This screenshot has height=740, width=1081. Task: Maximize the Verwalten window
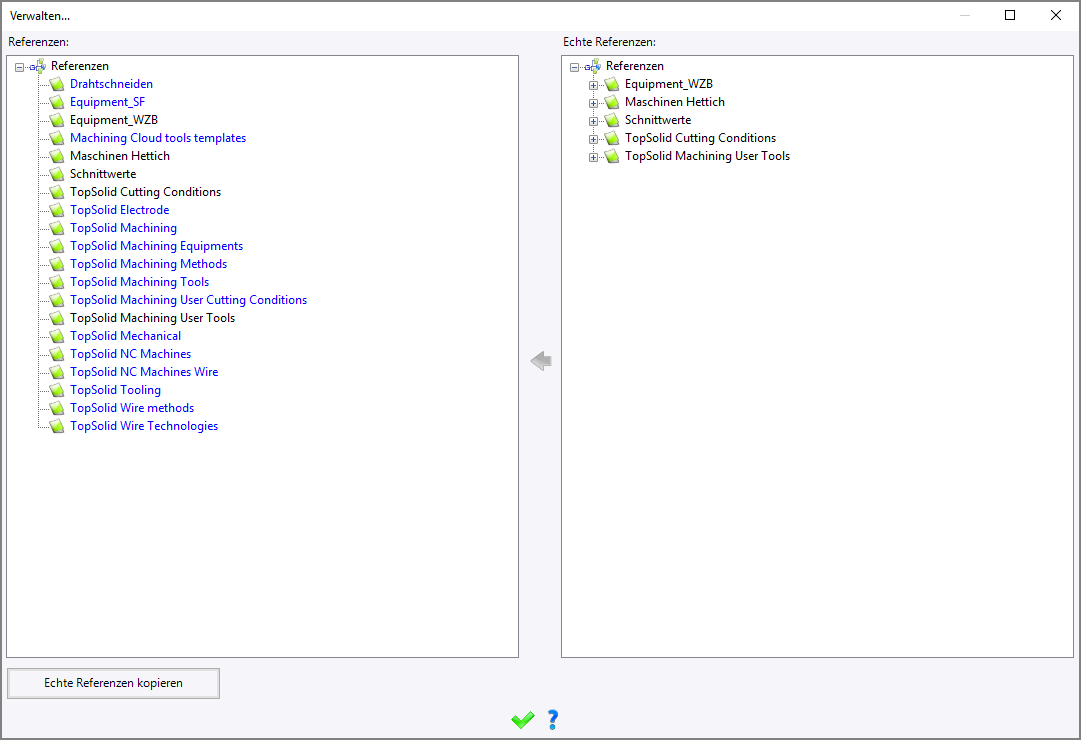(x=1010, y=15)
